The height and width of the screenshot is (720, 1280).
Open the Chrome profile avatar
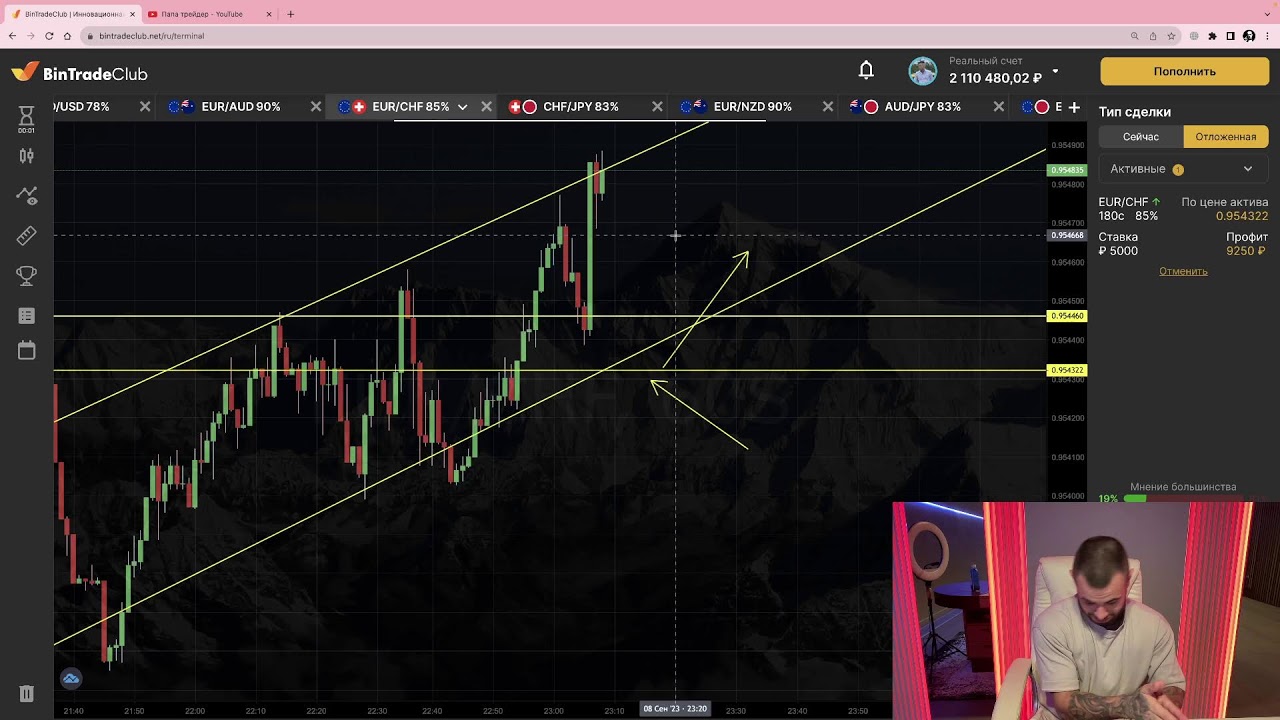coord(1249,36)
